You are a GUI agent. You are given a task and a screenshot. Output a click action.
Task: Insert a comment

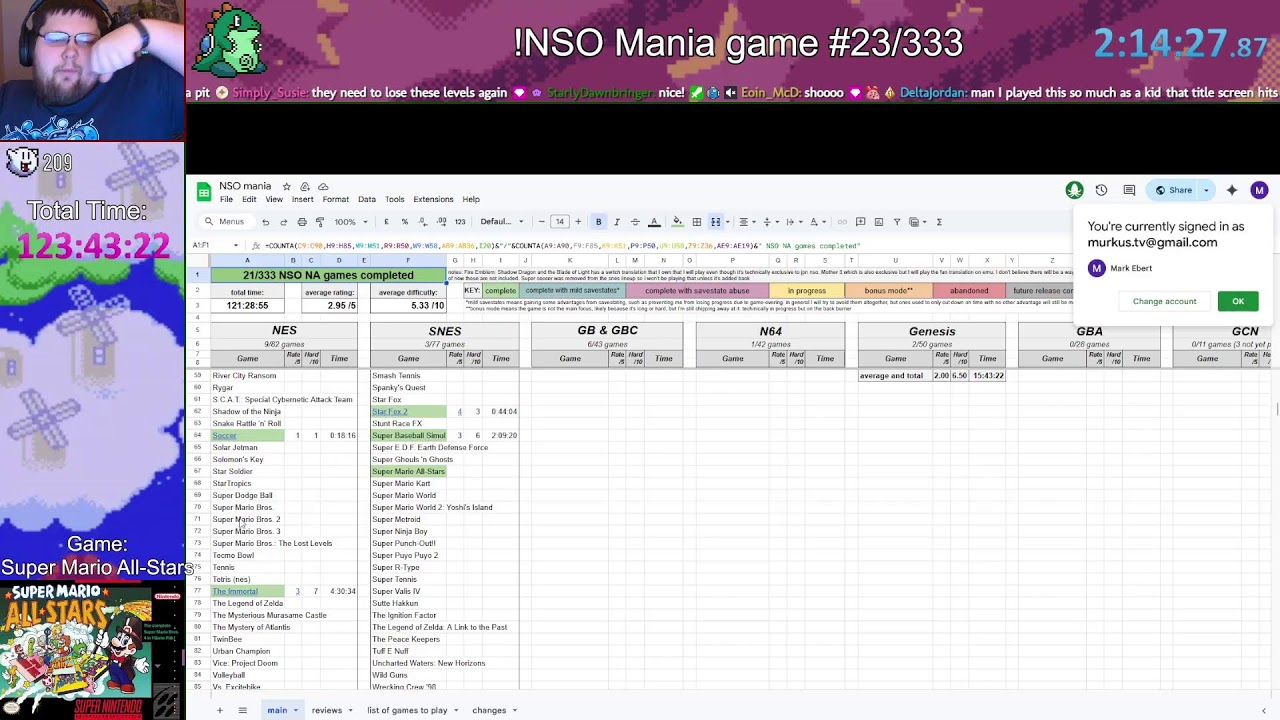(x=860, y=222)
